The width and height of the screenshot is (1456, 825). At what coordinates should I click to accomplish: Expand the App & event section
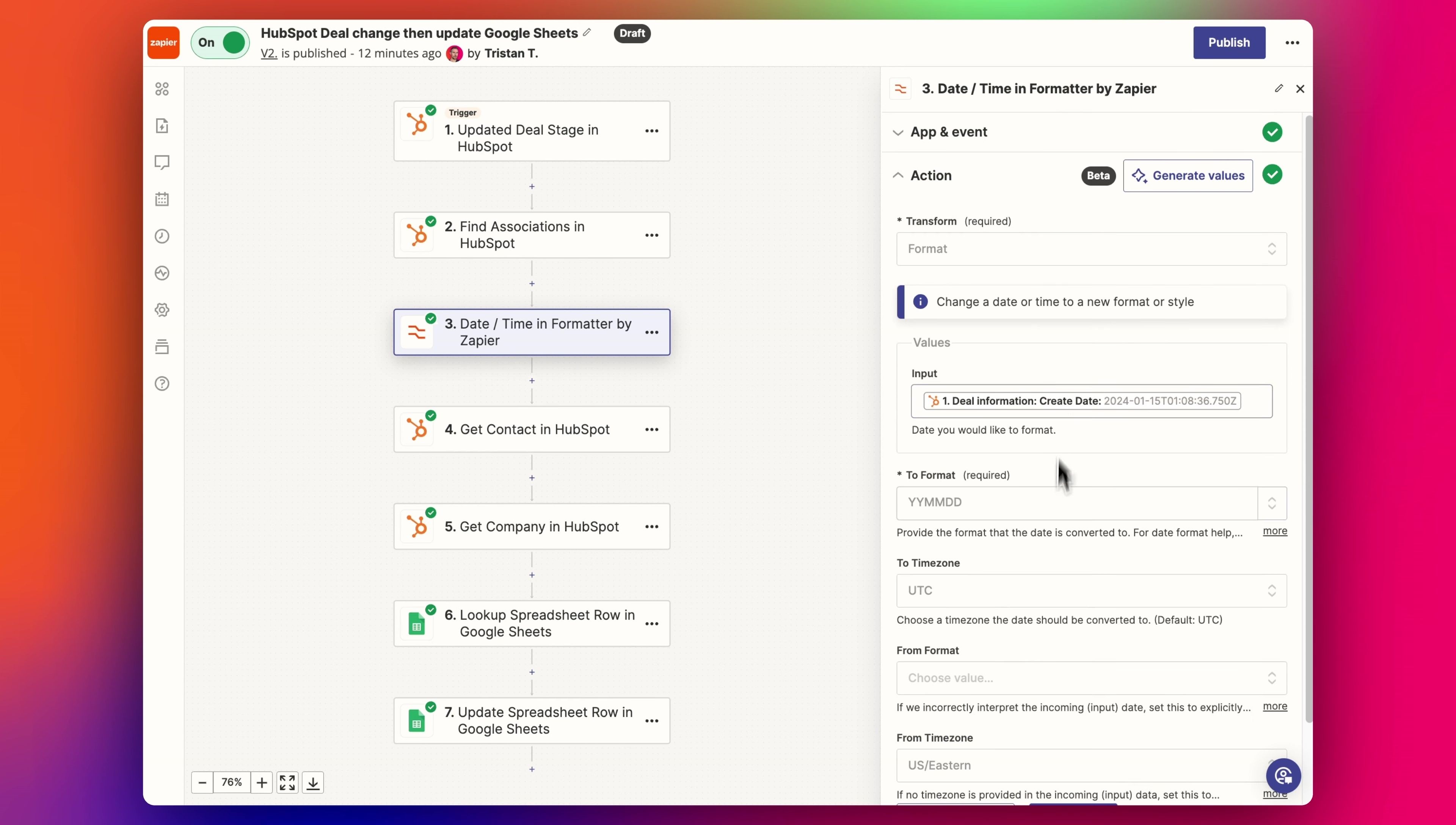pos(1091,132)
